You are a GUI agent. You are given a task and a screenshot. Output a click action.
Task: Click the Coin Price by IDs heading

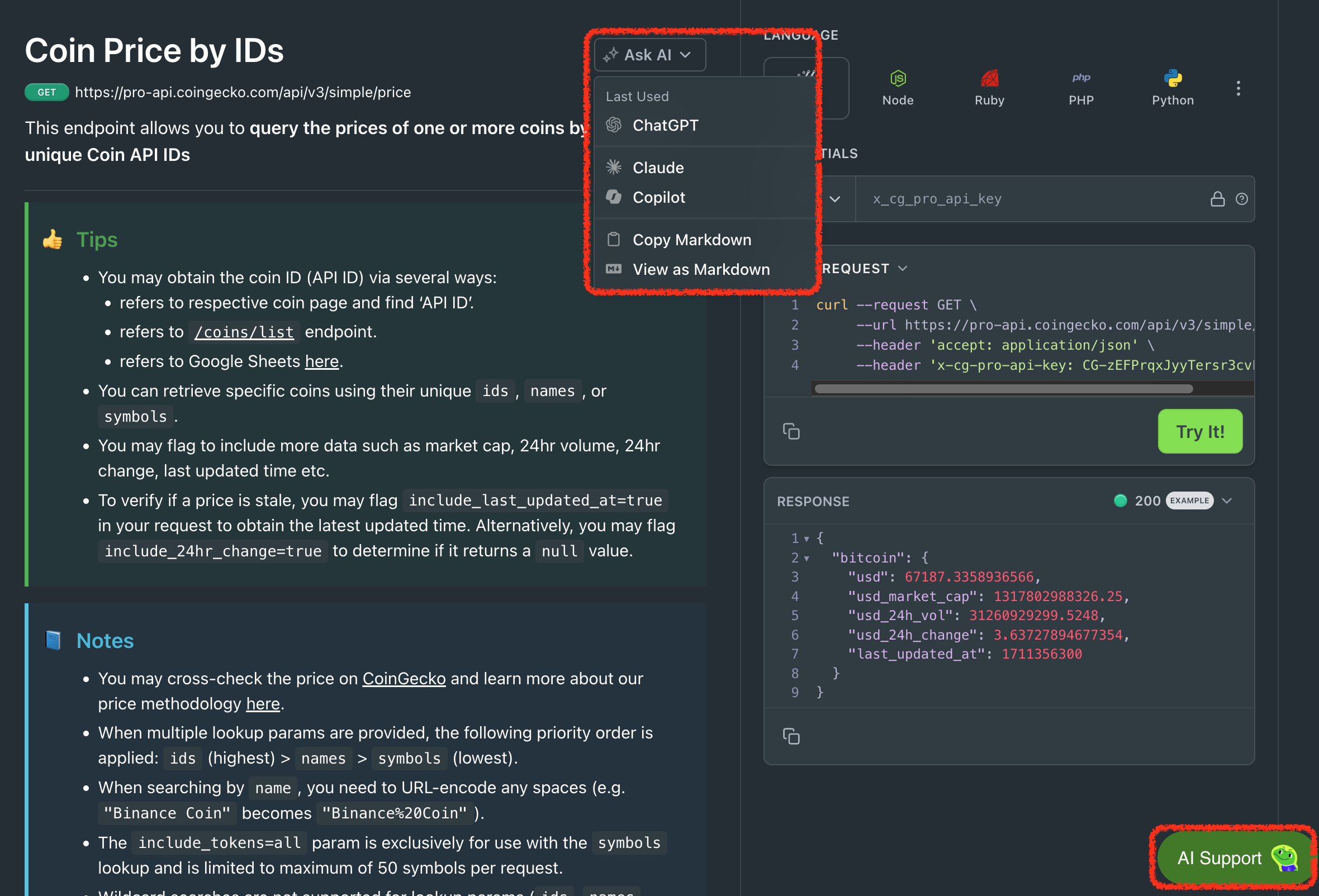point(154,50)
